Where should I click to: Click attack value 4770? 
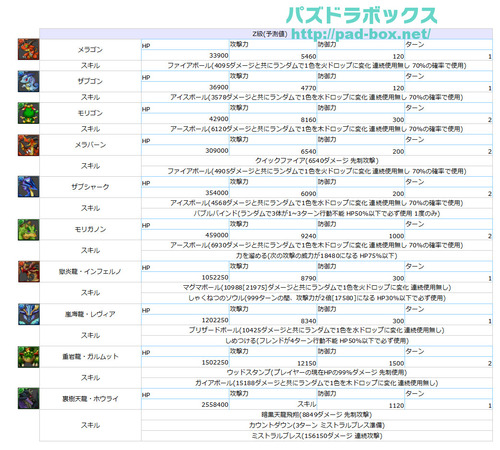click(x=308, y=88)
